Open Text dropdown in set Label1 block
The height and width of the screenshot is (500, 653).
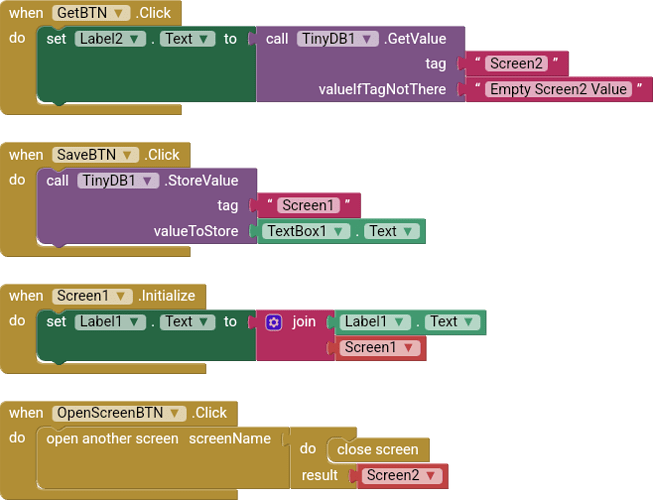[x=187, y=322]
